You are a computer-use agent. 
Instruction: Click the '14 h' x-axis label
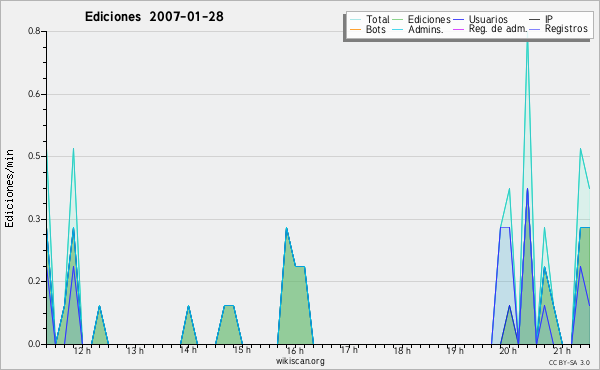(189, 350)
